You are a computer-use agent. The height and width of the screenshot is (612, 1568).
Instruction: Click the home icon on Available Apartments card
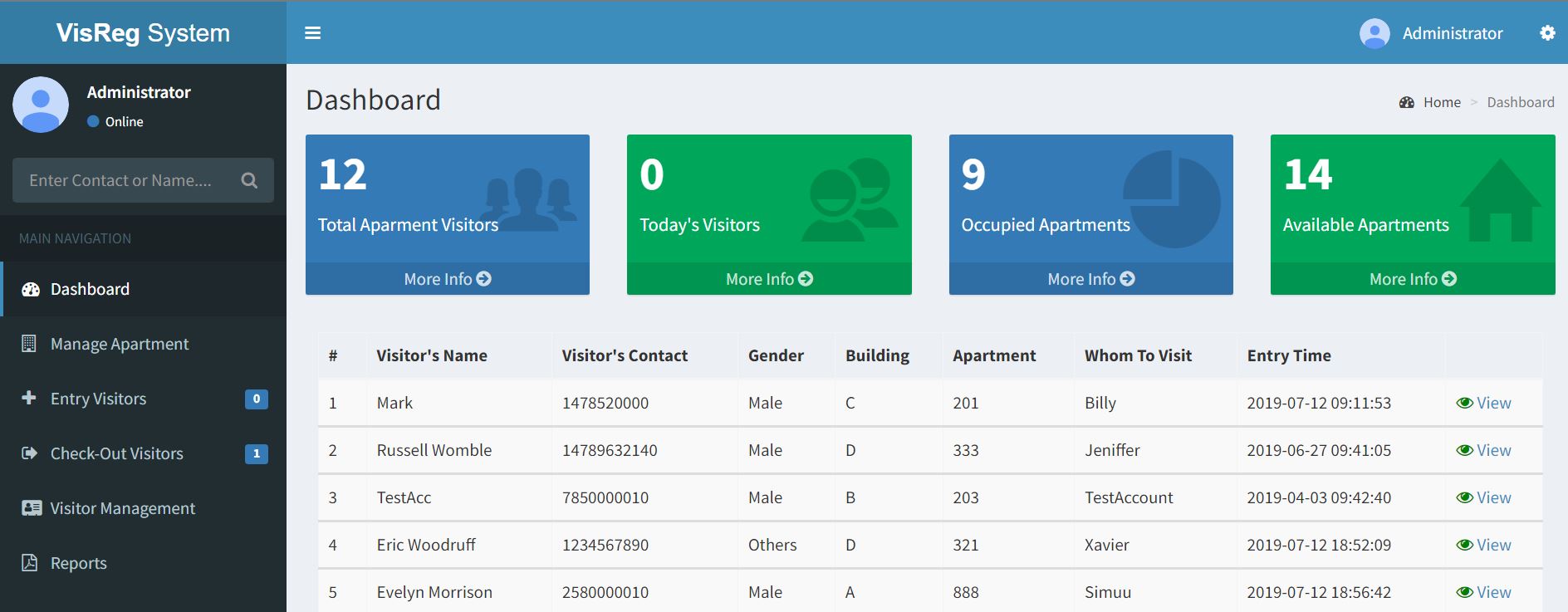pyautogui.click(x=1500, y=201)
